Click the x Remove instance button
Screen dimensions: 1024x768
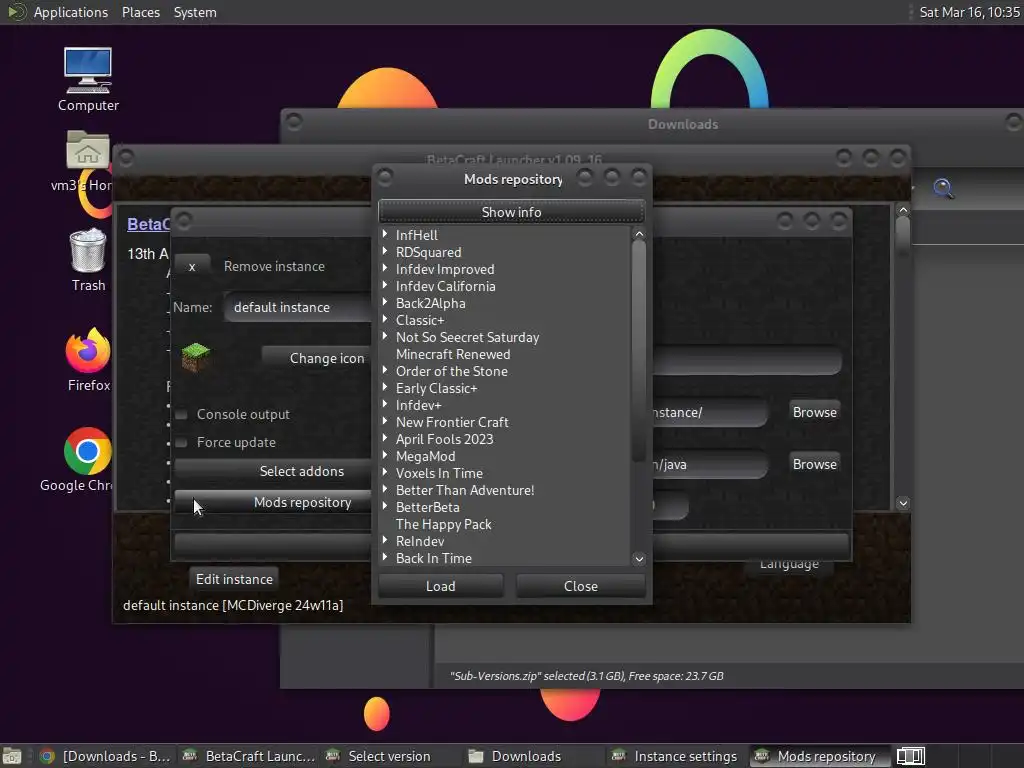pyautogui.click(x=192, y=266)
